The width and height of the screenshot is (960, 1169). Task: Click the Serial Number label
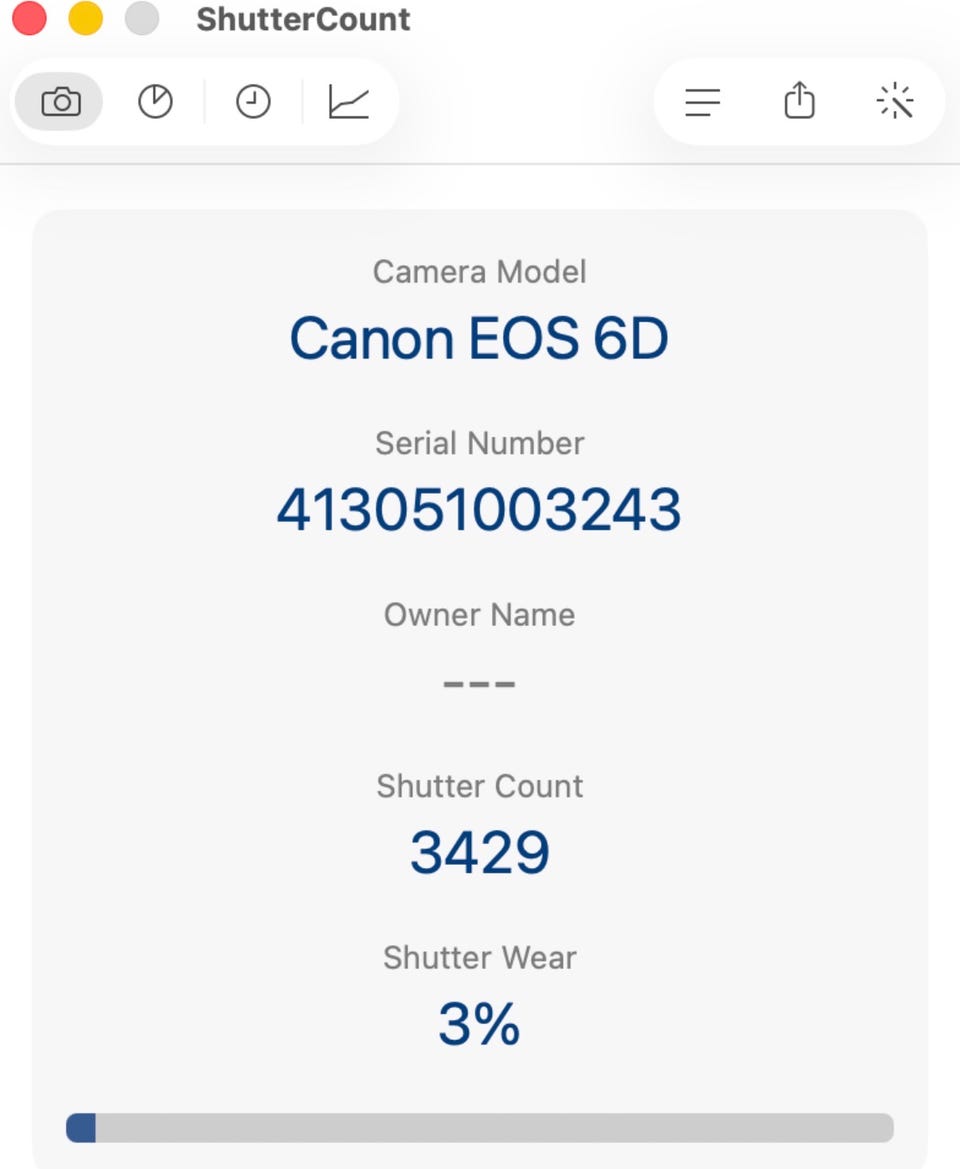[479, 443]
